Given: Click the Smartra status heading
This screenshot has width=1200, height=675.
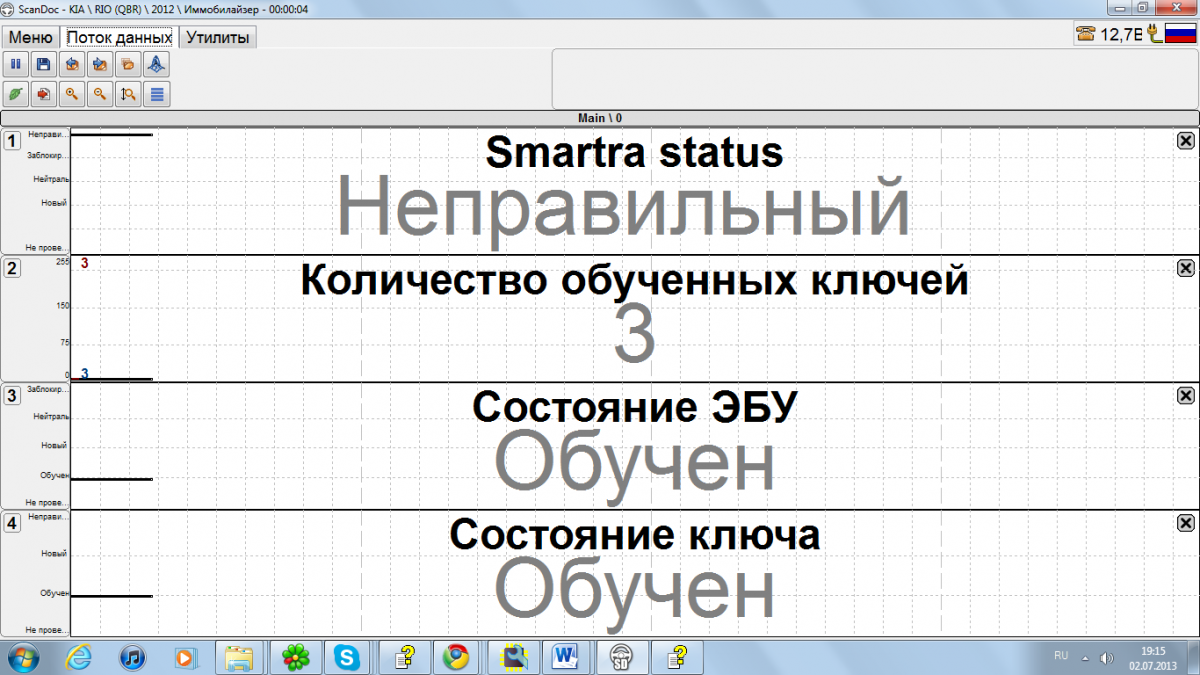Looking at the screenshot, I should [x=634, y=153].
